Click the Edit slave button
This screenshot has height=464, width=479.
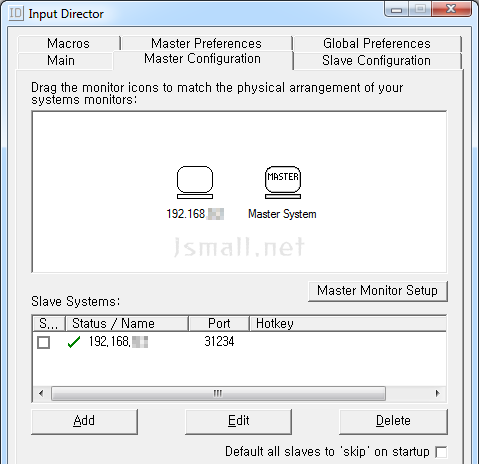(238, 421)
